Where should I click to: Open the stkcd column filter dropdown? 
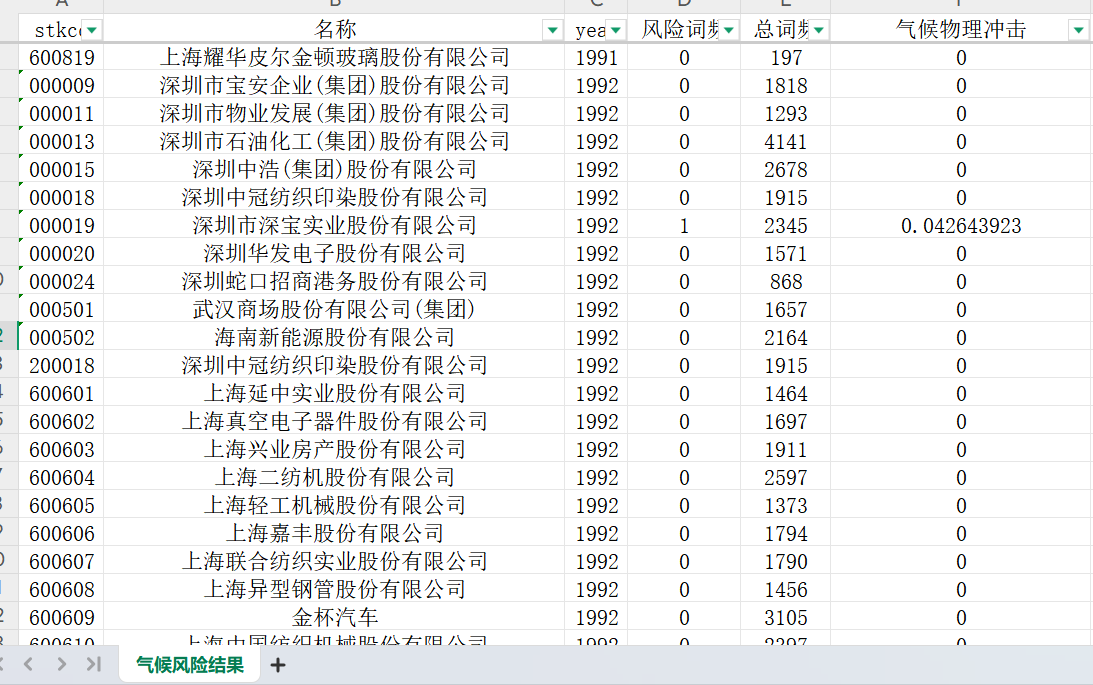click(x=91, y=30)
